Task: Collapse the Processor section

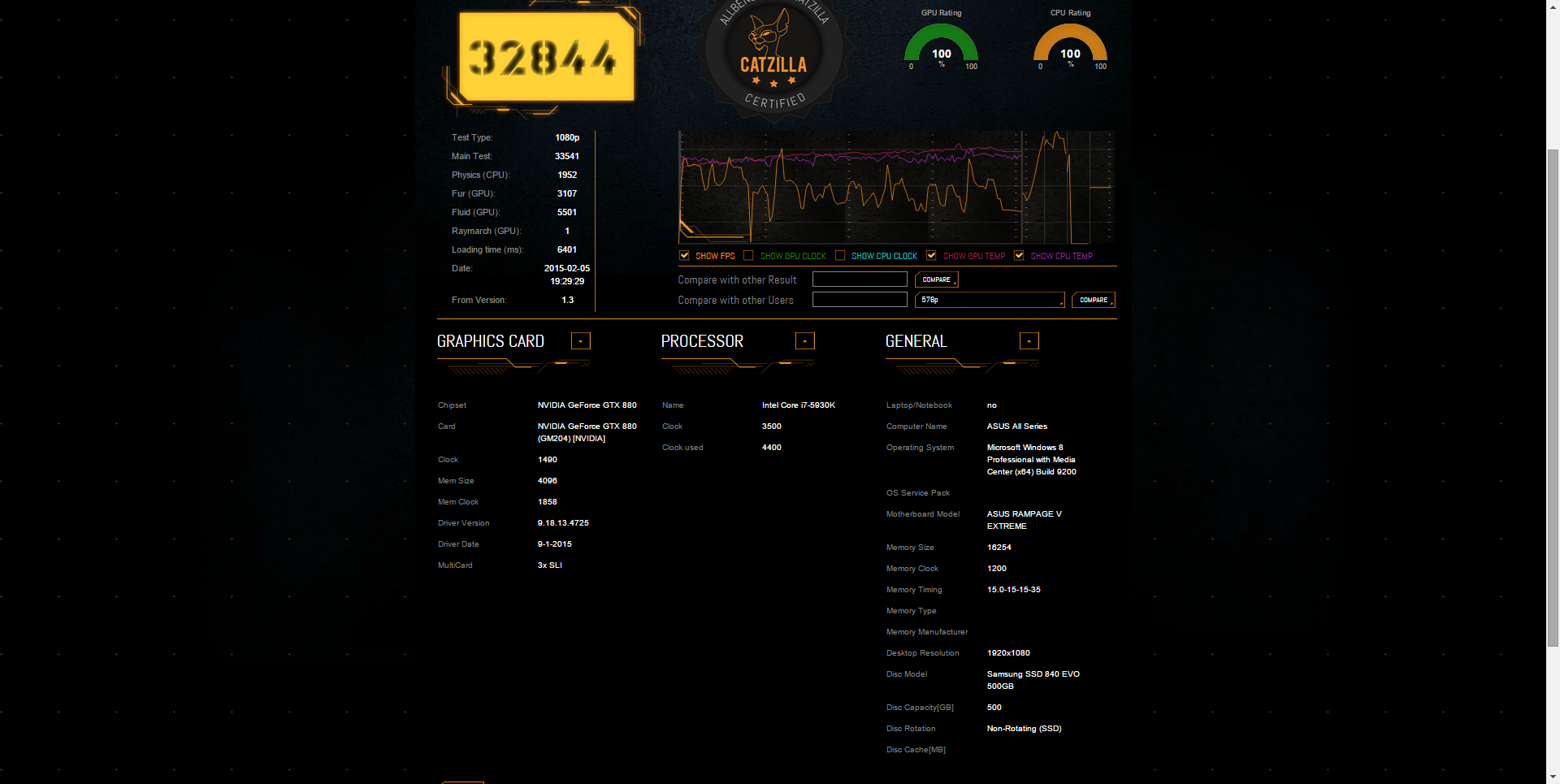Action: (x=805, y=341)
